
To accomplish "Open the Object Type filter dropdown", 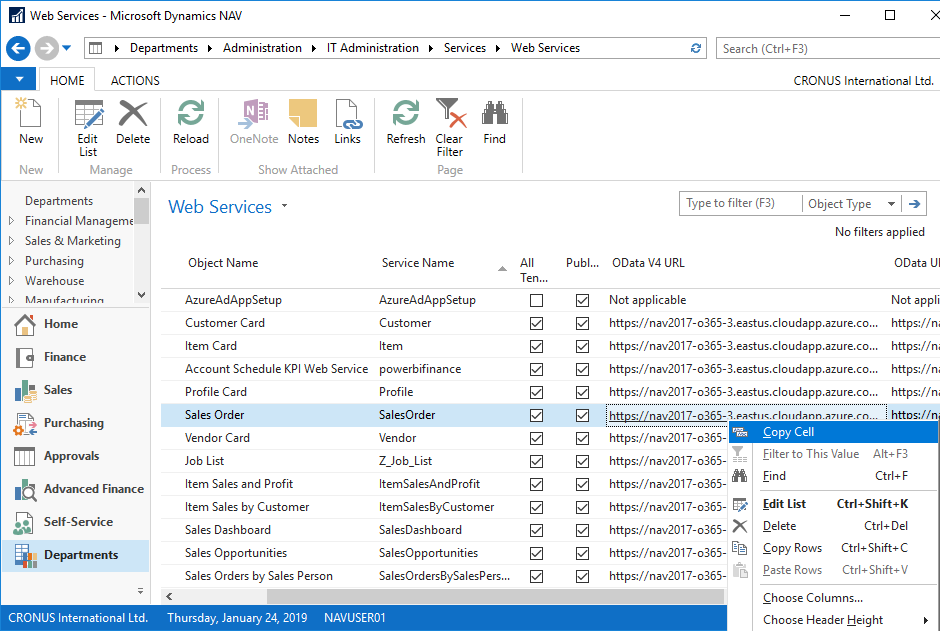I will click(x=891, y=204).
